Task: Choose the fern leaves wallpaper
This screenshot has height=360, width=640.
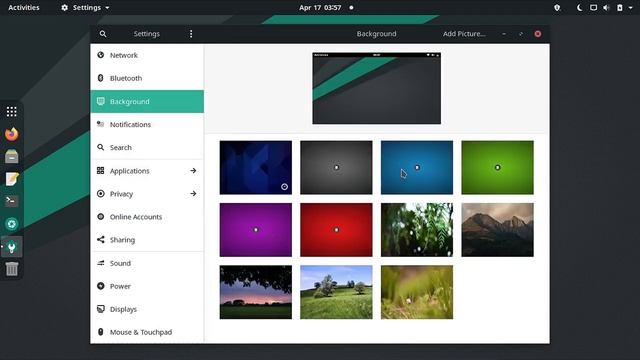Action: [417, 230]
